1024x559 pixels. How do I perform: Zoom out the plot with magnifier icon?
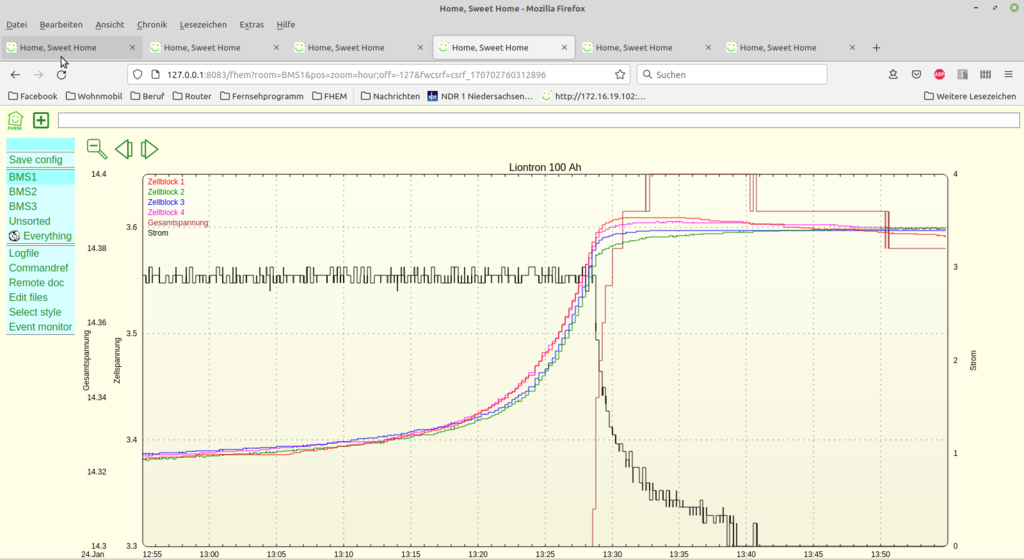coord(97,149)
